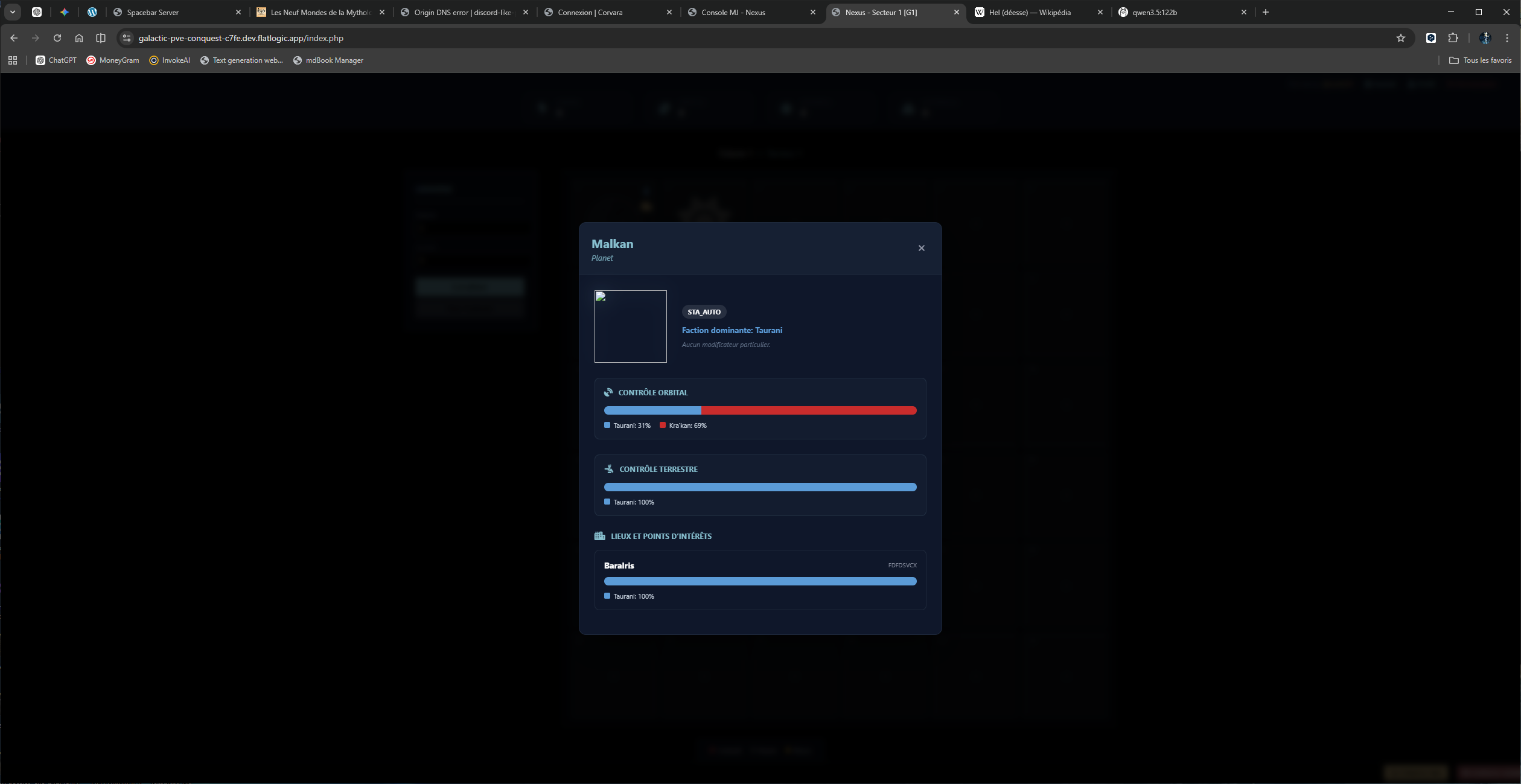Screen dimensions: 1521x784
Task: Open a new browser tab
Action: click(x=1266, y=12)
